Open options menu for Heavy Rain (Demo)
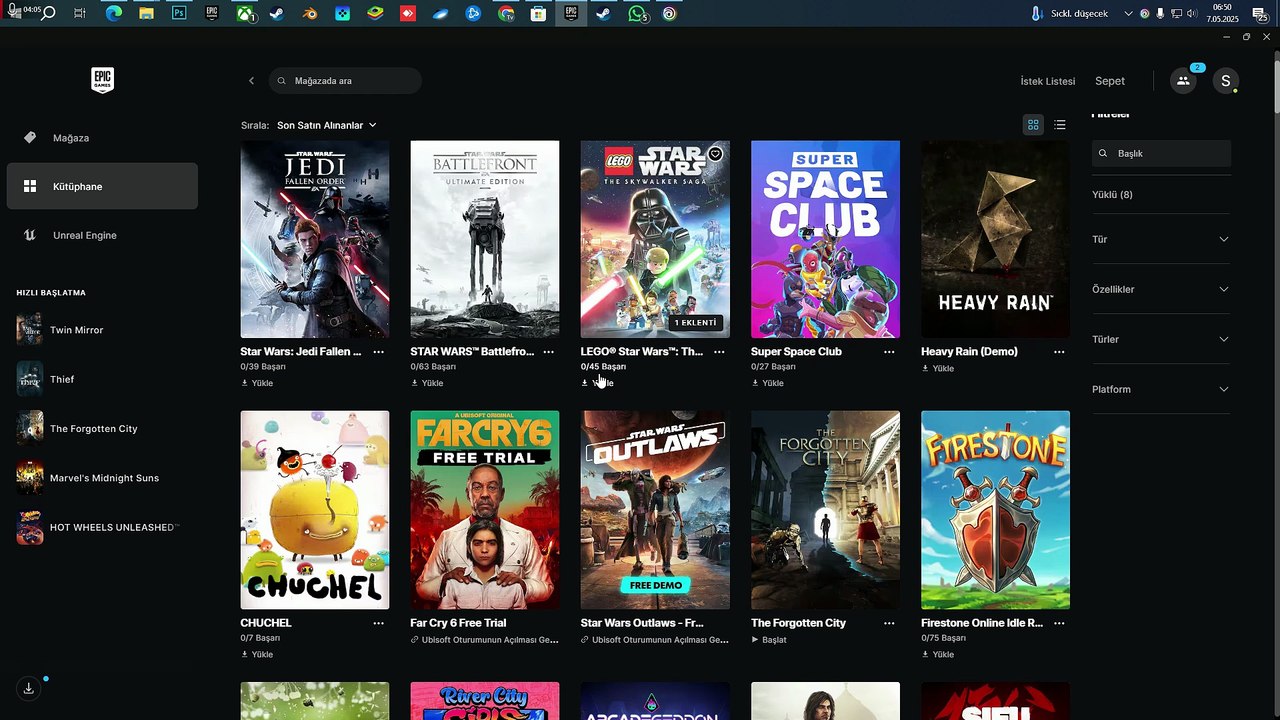 tap(1059, 352)
